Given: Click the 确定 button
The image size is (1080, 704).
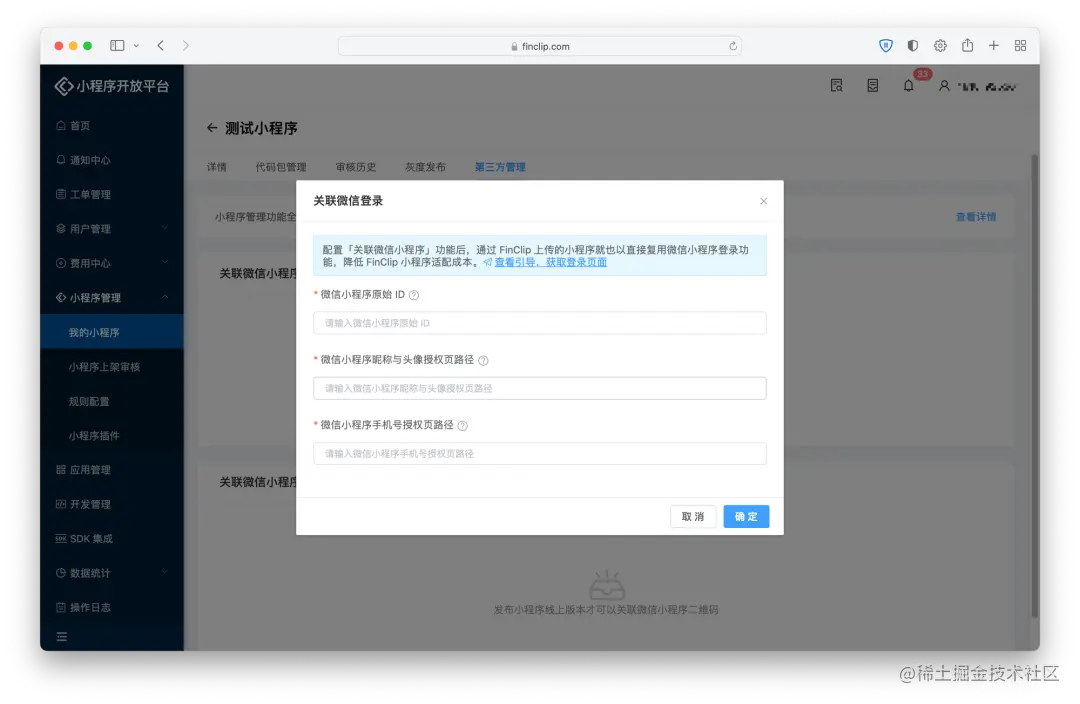Looking at the screenshot, I should point(746,517).
